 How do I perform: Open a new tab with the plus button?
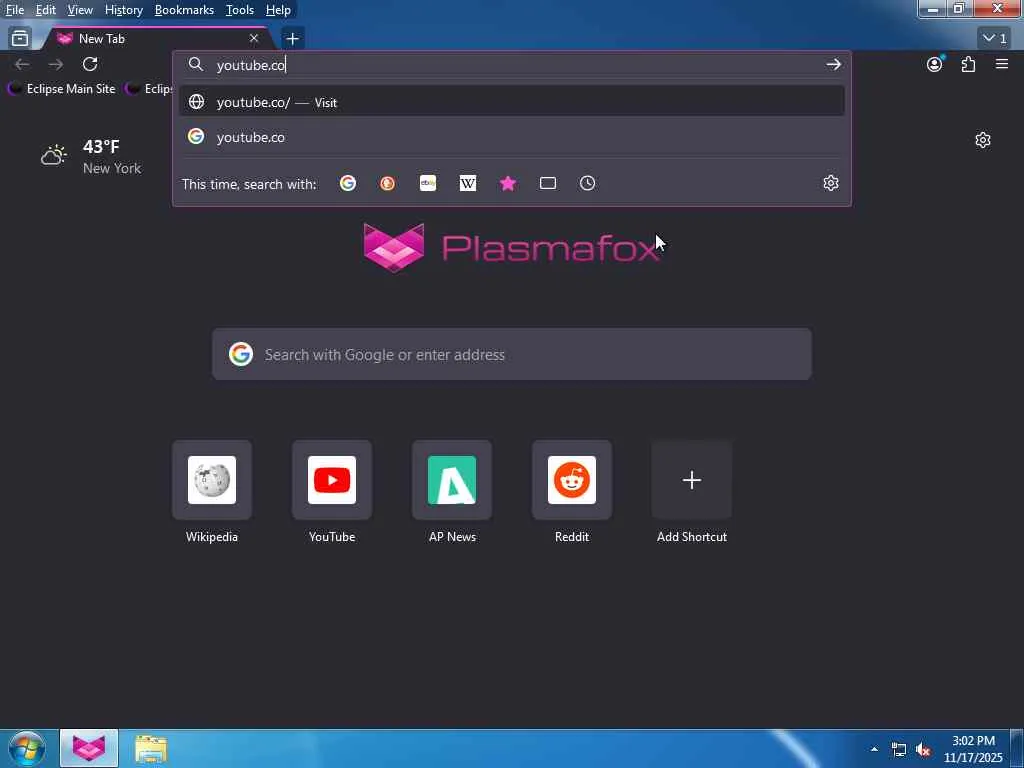pos(293,39)
